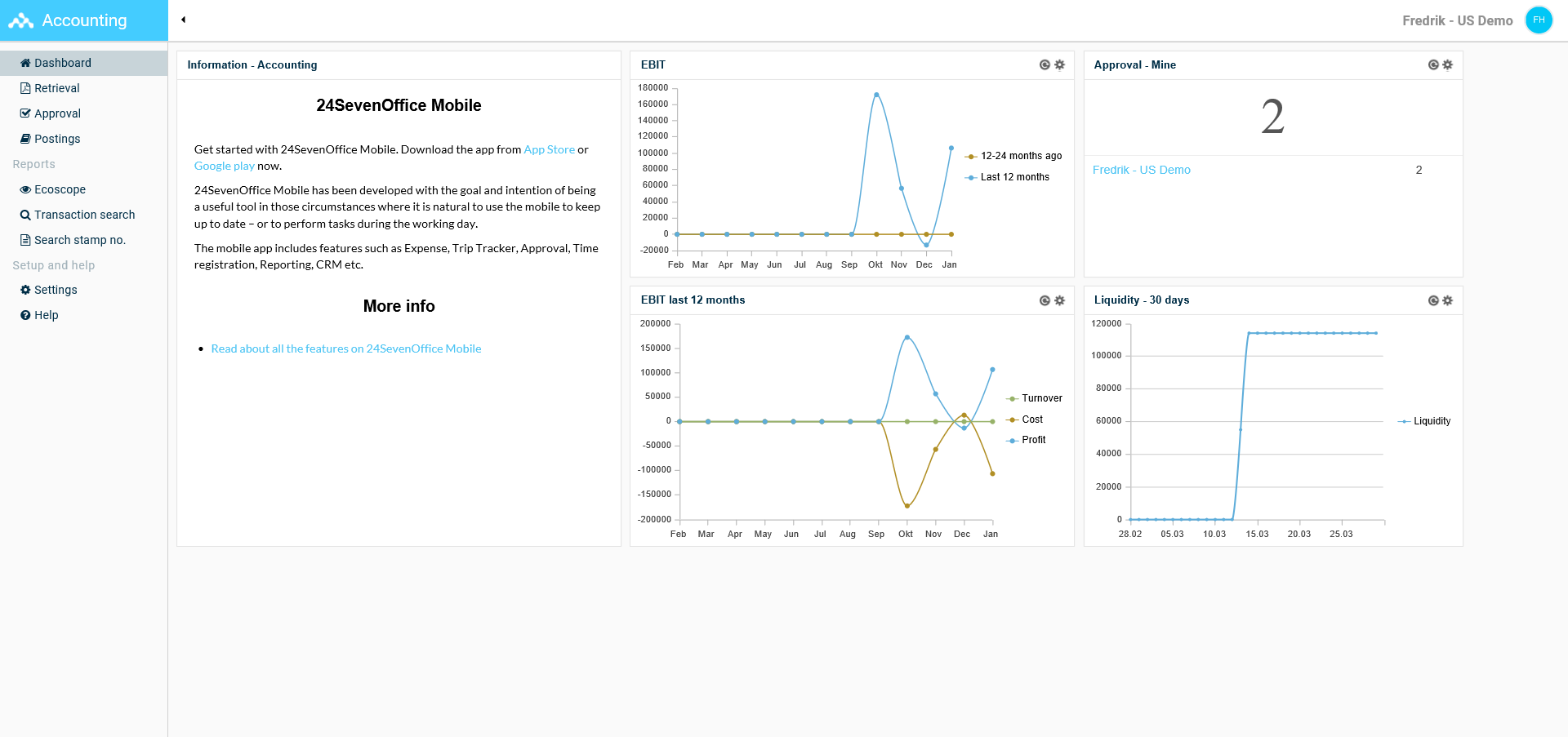The height and width of the screenshot is (737, 1568).
Task: Click the Liquidity - 30 days title
Action: click(1142, 300)
